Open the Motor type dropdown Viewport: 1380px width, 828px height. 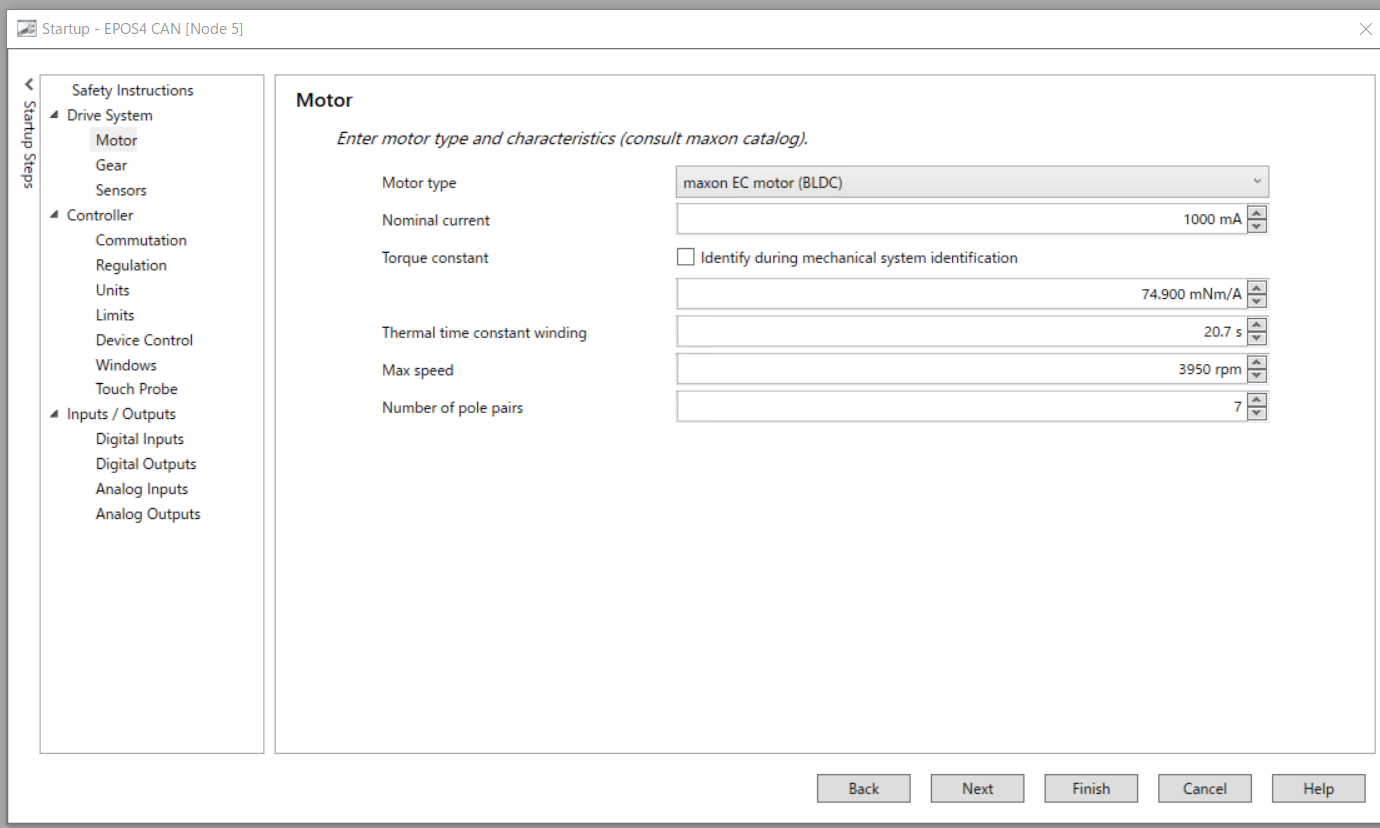pos(973,182)
